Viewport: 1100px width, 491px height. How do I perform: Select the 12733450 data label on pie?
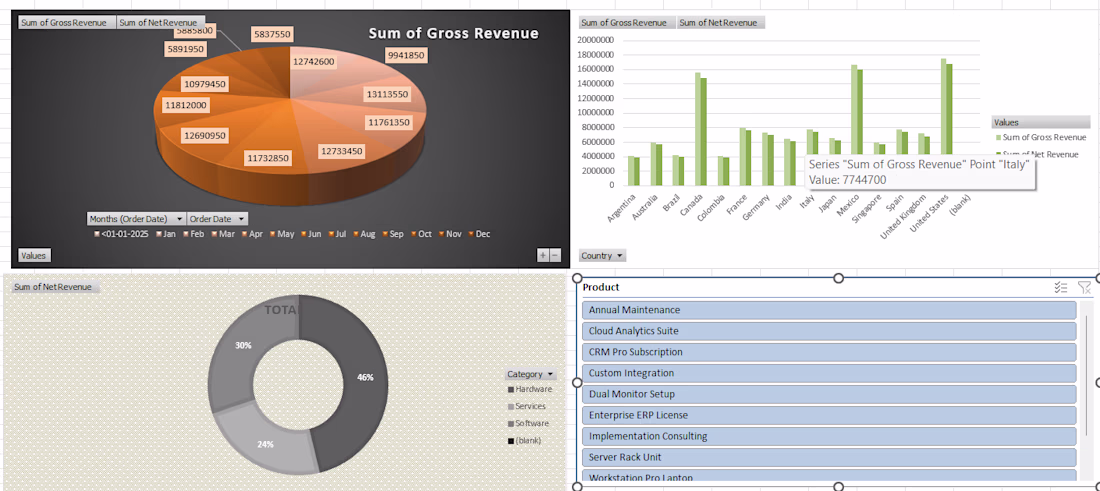pyautogui.click(x=342, y=151)
